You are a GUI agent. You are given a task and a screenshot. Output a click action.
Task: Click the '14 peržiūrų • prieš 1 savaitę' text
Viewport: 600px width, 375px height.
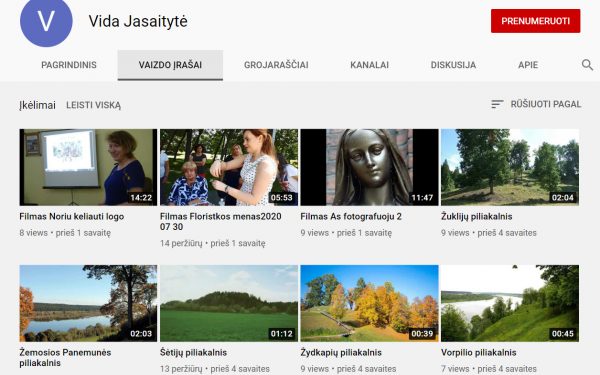pos(212,243)
